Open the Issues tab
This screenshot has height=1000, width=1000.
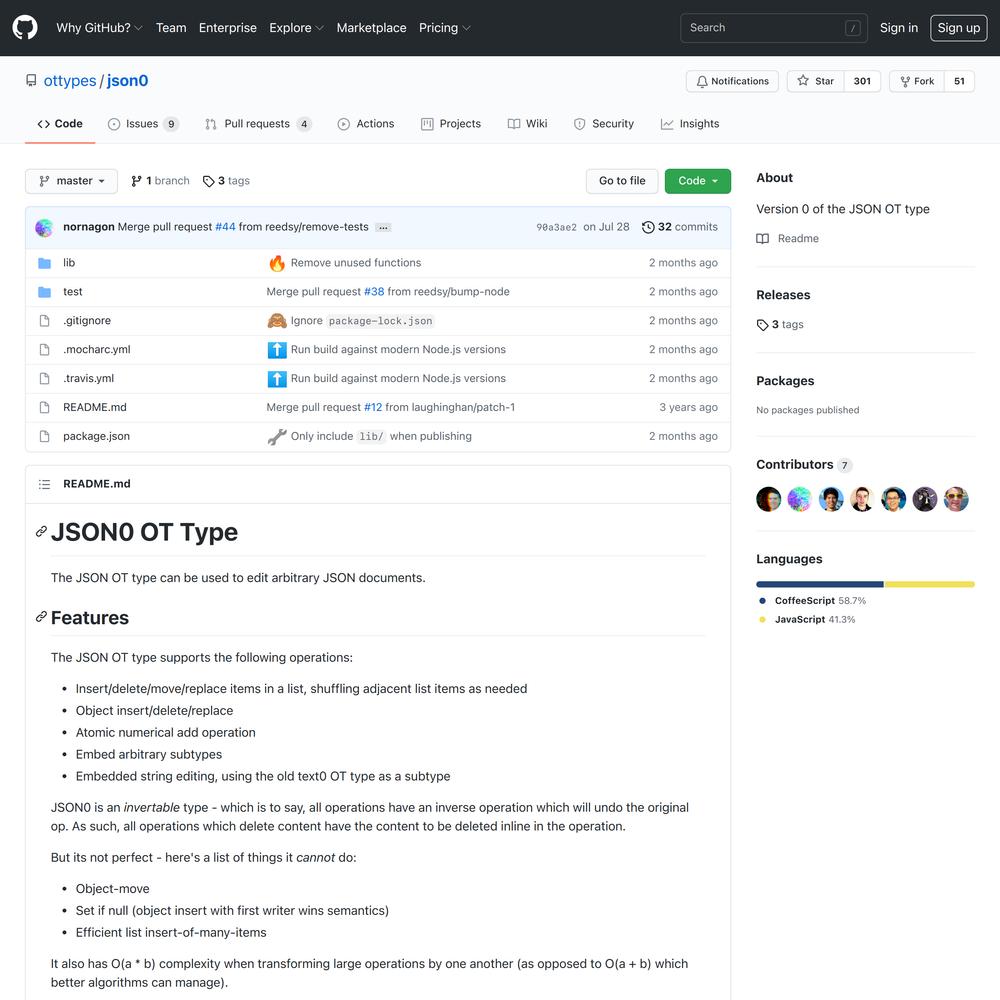(143, 124)
